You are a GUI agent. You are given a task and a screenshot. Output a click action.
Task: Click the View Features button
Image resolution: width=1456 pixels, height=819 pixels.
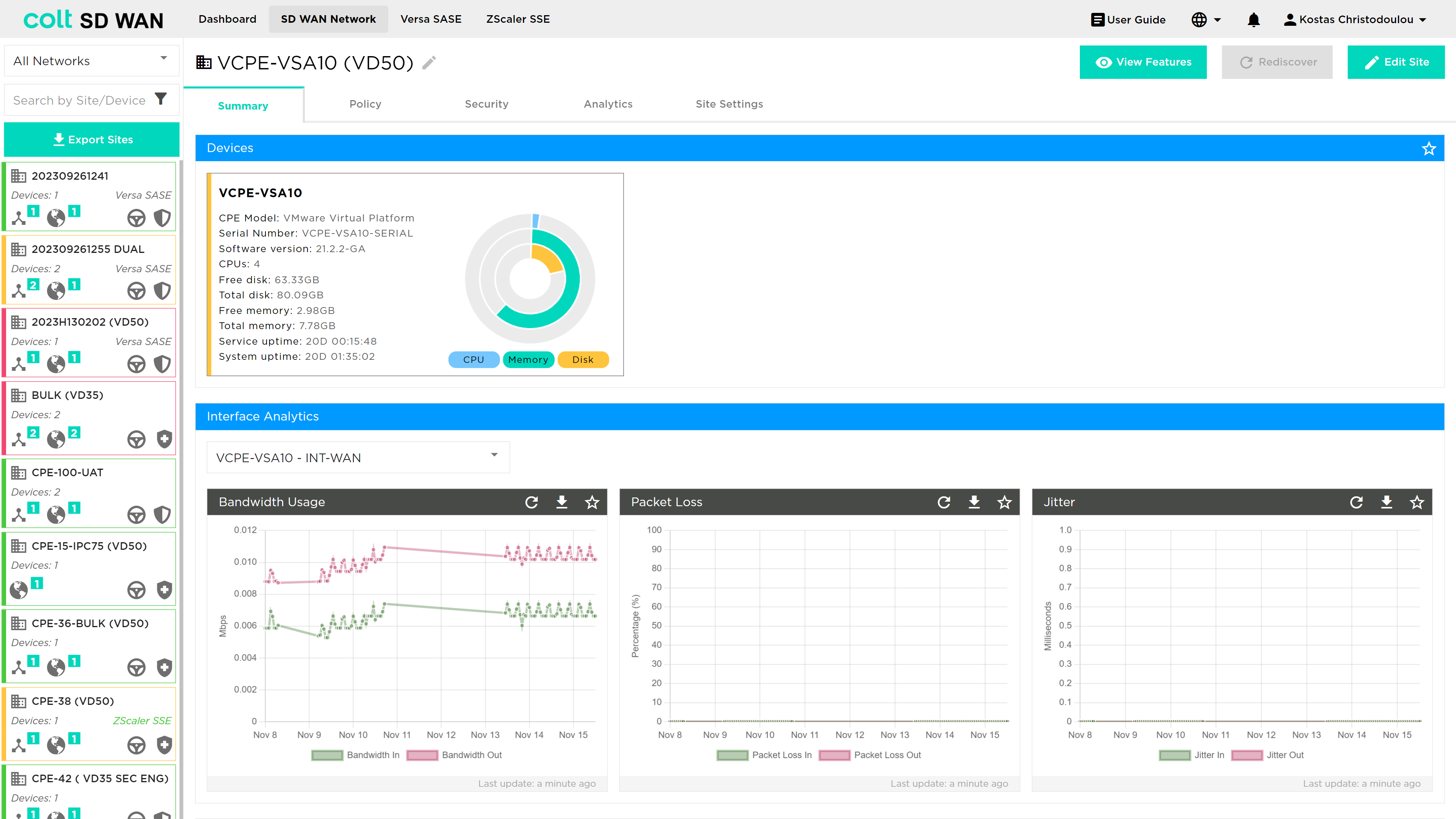coord(1143,62)
